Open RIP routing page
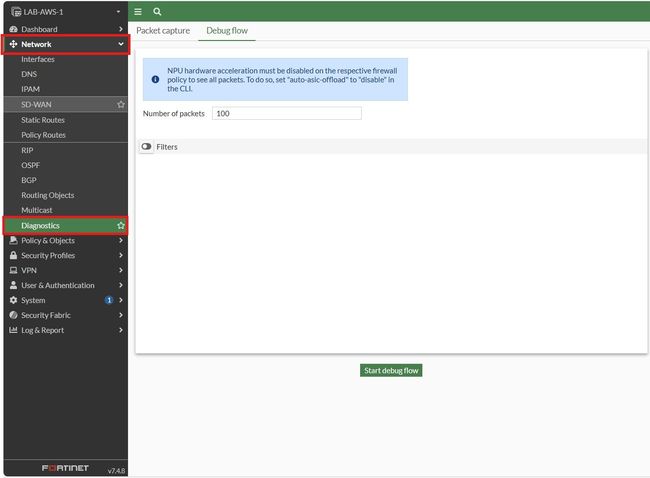 (27, 150)
